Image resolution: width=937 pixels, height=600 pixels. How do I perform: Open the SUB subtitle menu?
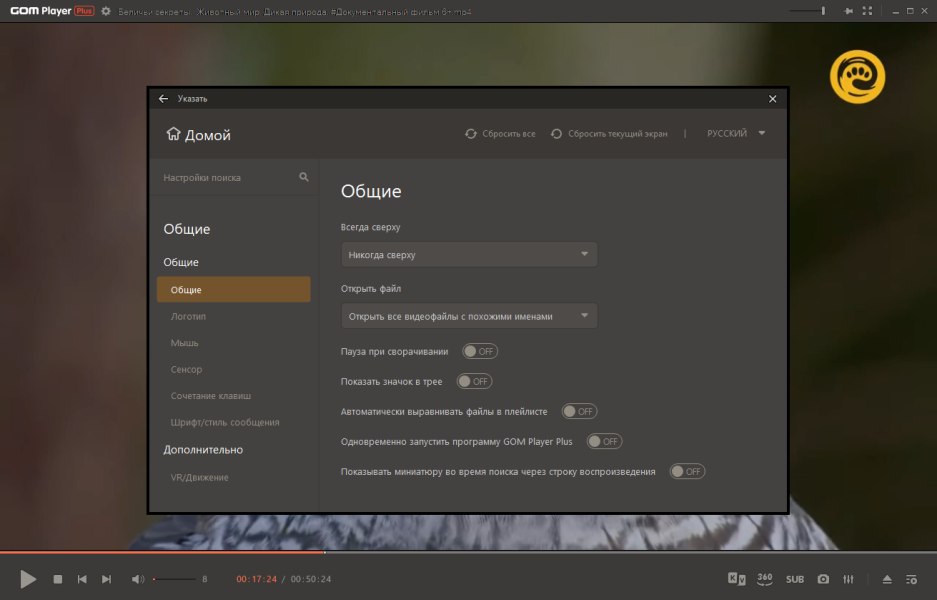point(795,579)
